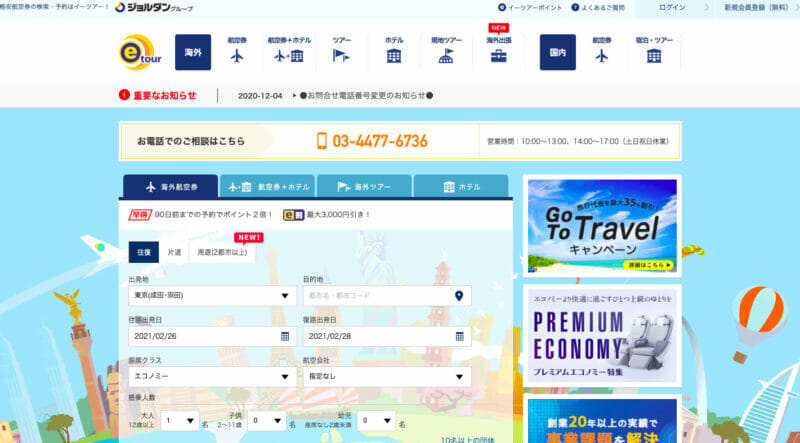Image resolution: width=800 pixels, height=443 pixels.
Task: Switch to the 海外航空券 search tab
Action: point(170,187)
